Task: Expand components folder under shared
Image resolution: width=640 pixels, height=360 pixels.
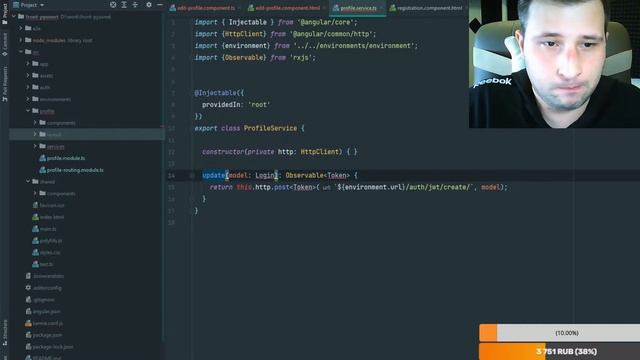Action: (x=35, y=193)
